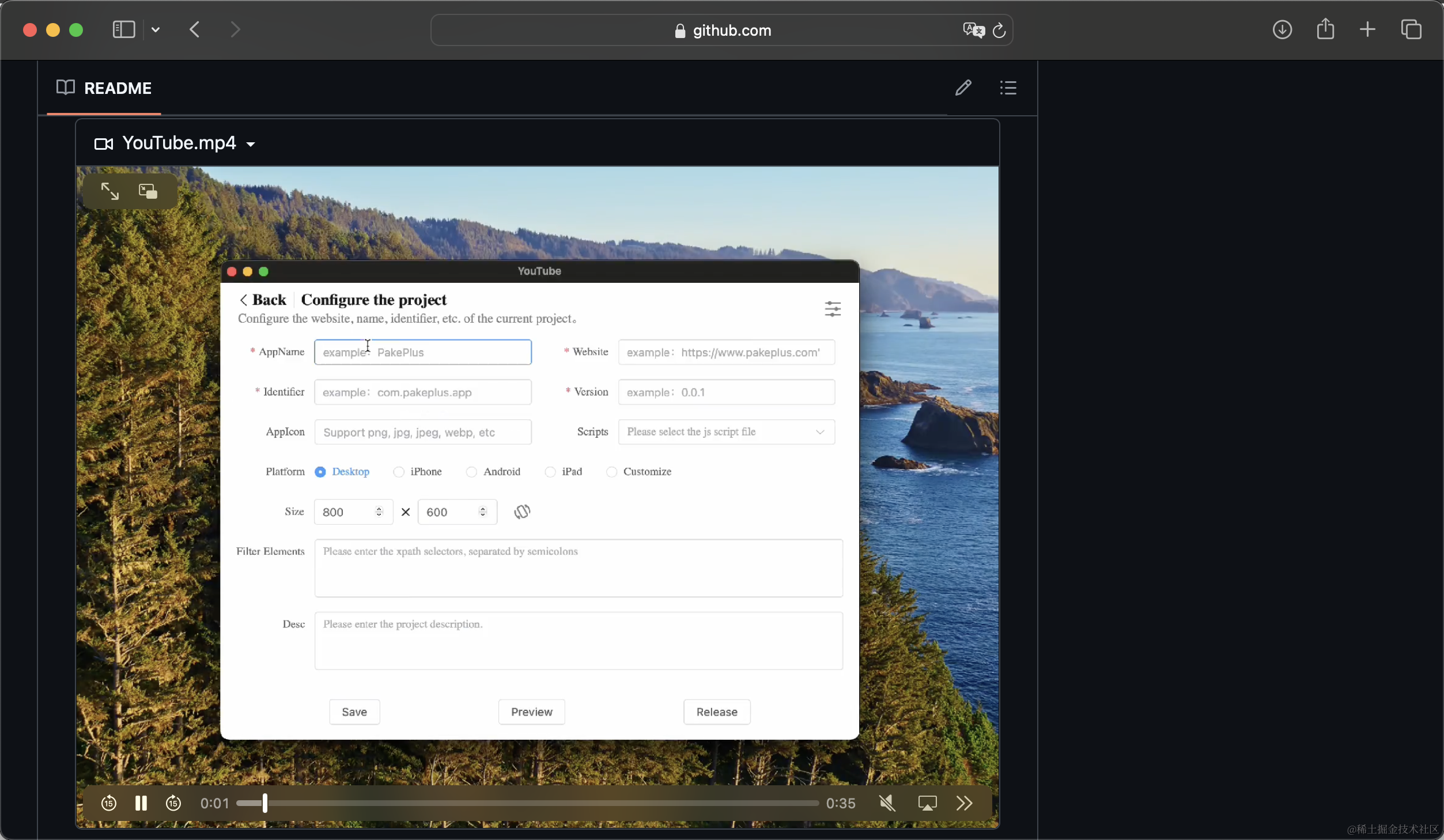Open the Safari sidebar options chevron
The height and width of the screenshot is (840, 1444).
[x=156, y=30]
